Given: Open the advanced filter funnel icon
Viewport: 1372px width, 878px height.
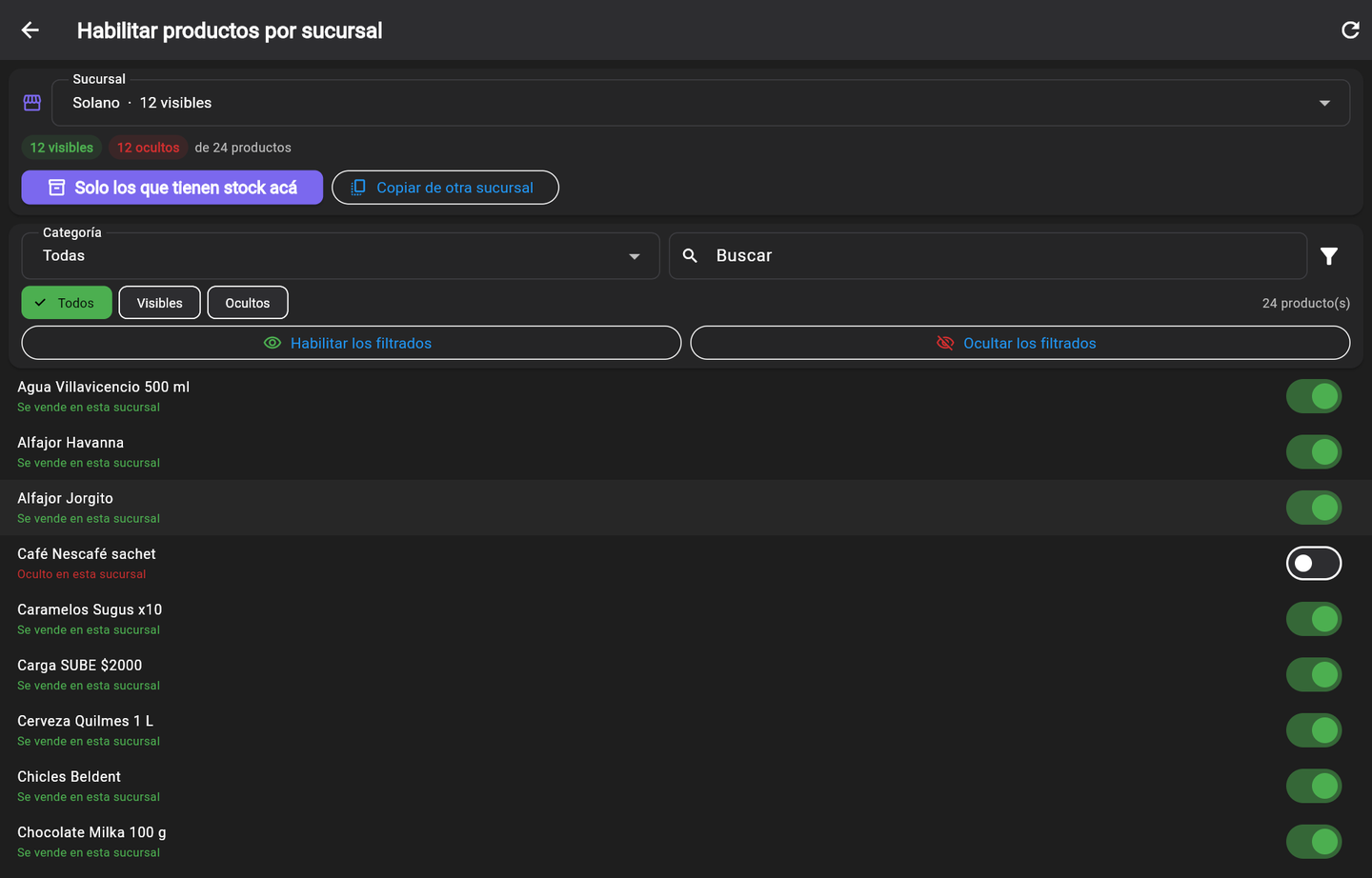Looking at the screenshot, I should [1329, 255].
